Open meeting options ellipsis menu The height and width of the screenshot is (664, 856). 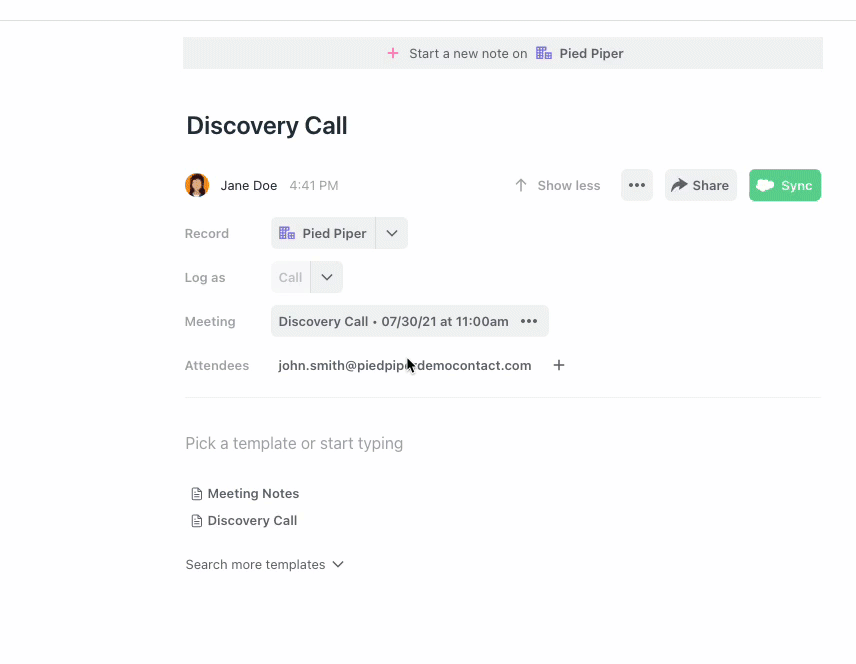(x=529, y=321)
